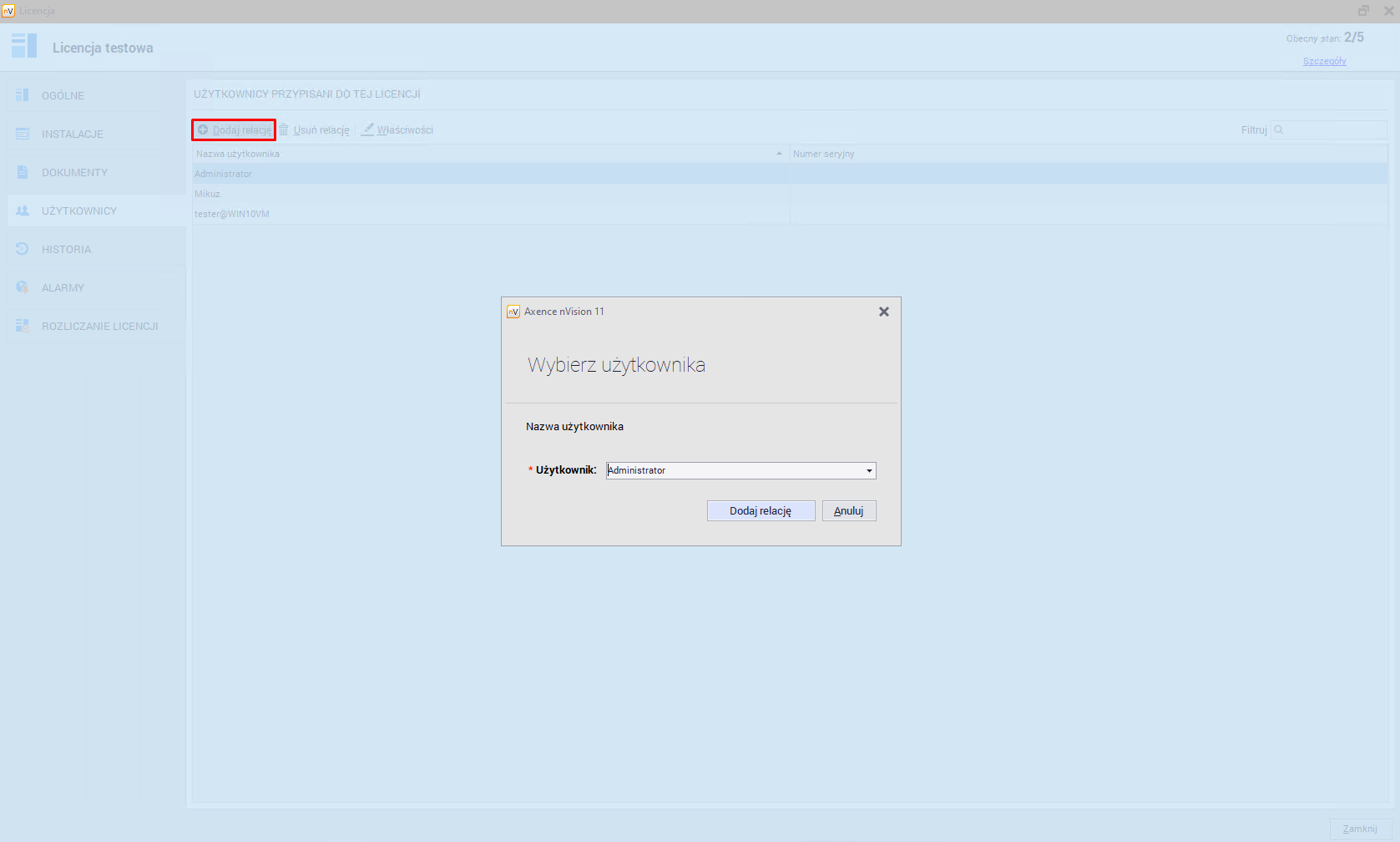Click the ALARMY sidebar icon

click(x=23, y=287)
